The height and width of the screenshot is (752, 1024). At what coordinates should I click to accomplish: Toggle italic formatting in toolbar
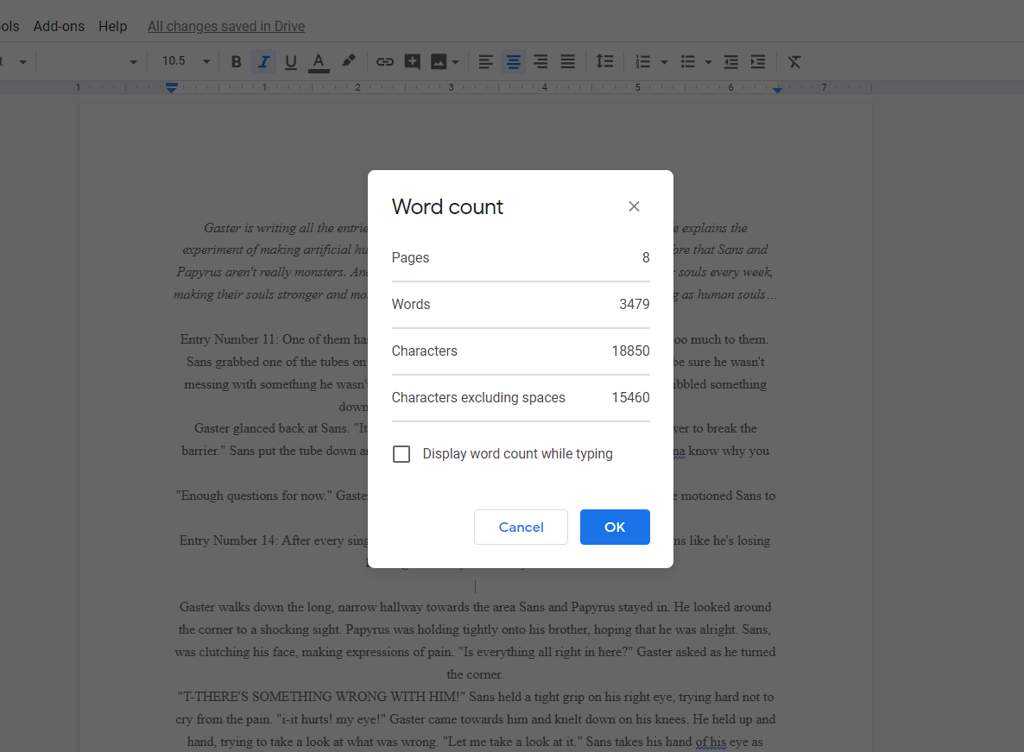(x=263, y=62)
